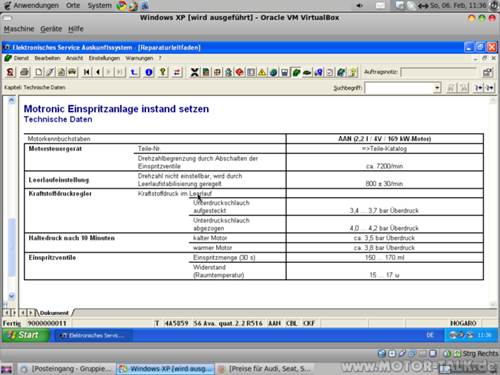Click the left scrollbar down arrow
500x375 pixels.
(x=12, y=296)
